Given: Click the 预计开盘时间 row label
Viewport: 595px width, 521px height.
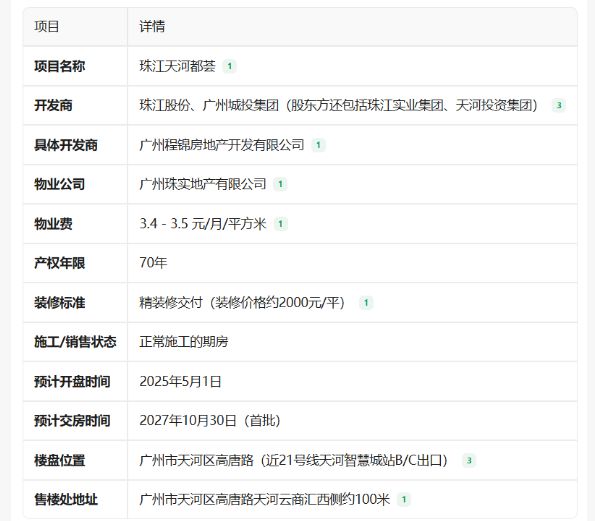Looking at the screenshot, I should 72,381.
